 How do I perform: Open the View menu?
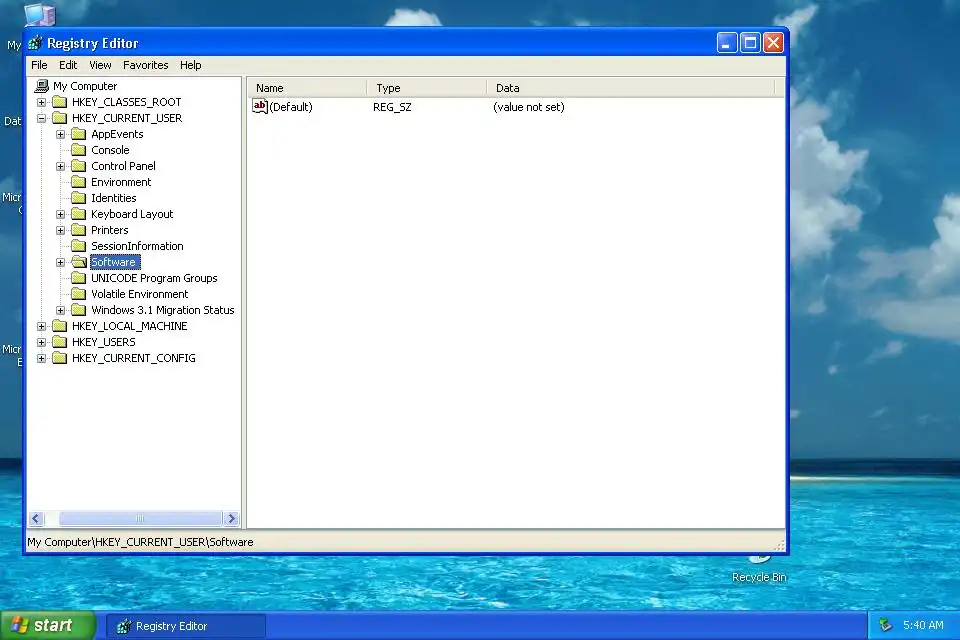pyautogui.click(x=100, y=65)
